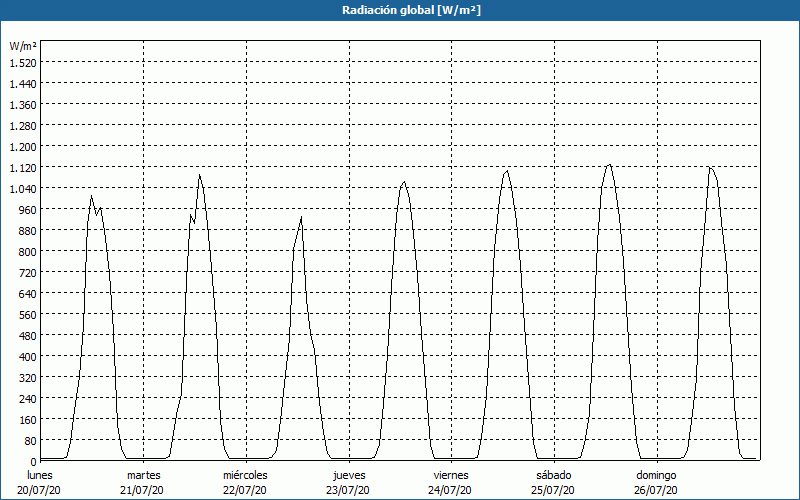The height and width of the screenshot is (500, 800).
Task: Click the 'jueves' day label
Action: (349, 475)
